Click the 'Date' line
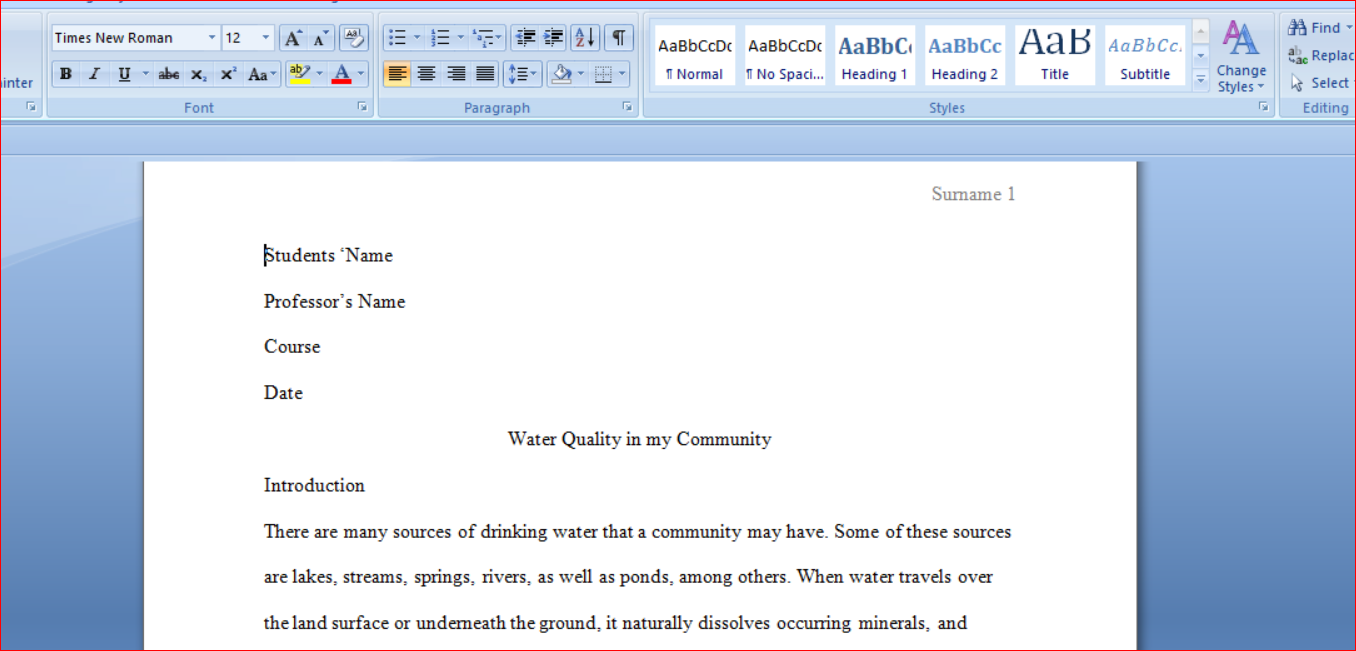 283,393
